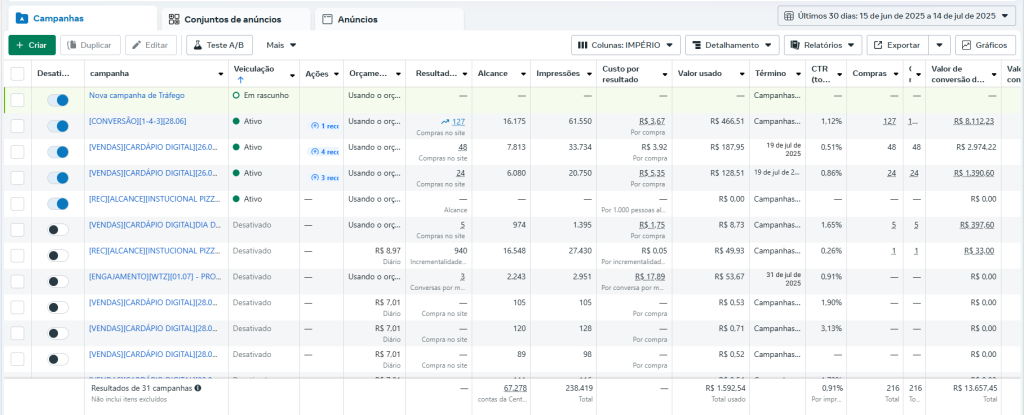Toggle the [VENDAS] campaign with 48 results
The image size is (1024, 415).
click(x=58, y=152)
